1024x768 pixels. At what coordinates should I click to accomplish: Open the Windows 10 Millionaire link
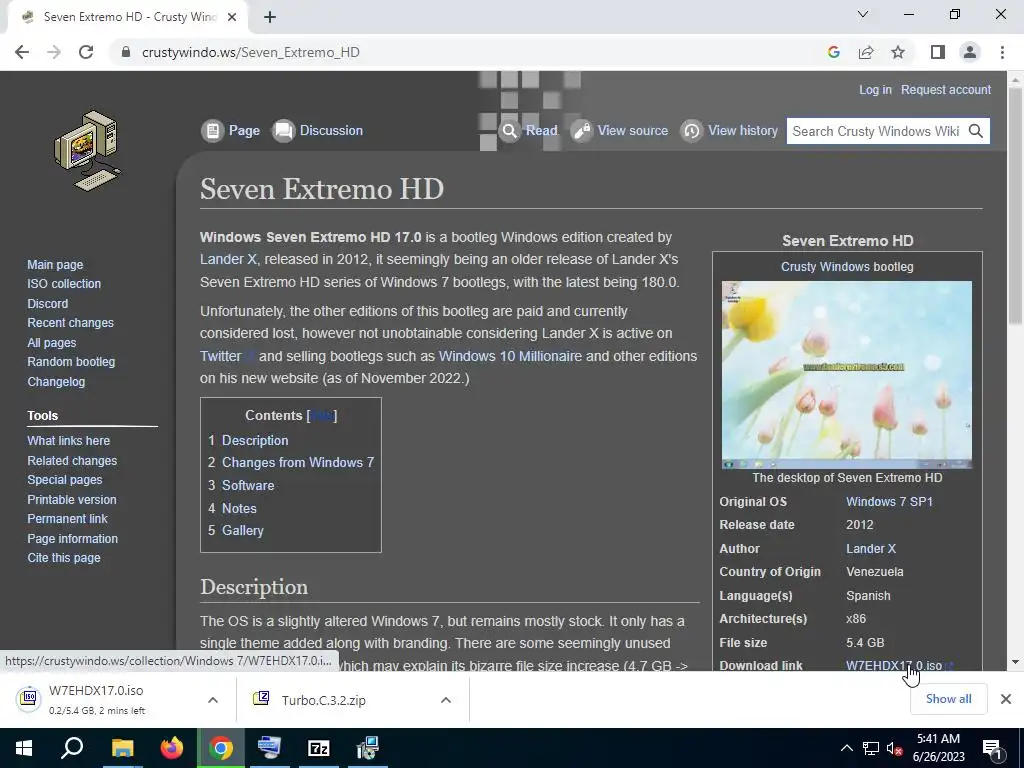(x=510, y=356)
